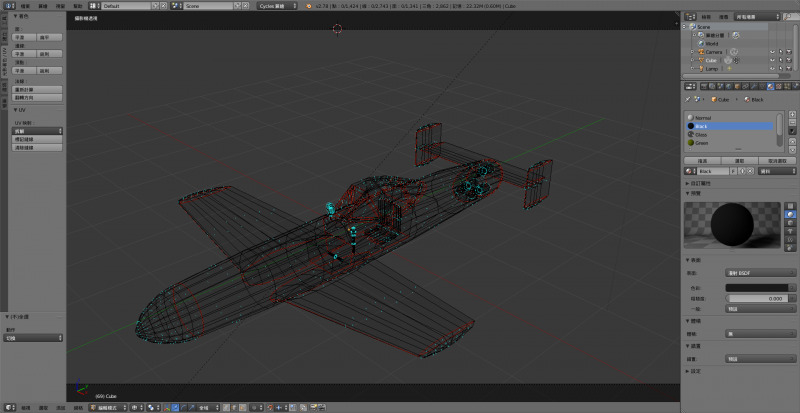
Task: Select vertex select mode in 3D view header
Action: [x=225, y=408]
